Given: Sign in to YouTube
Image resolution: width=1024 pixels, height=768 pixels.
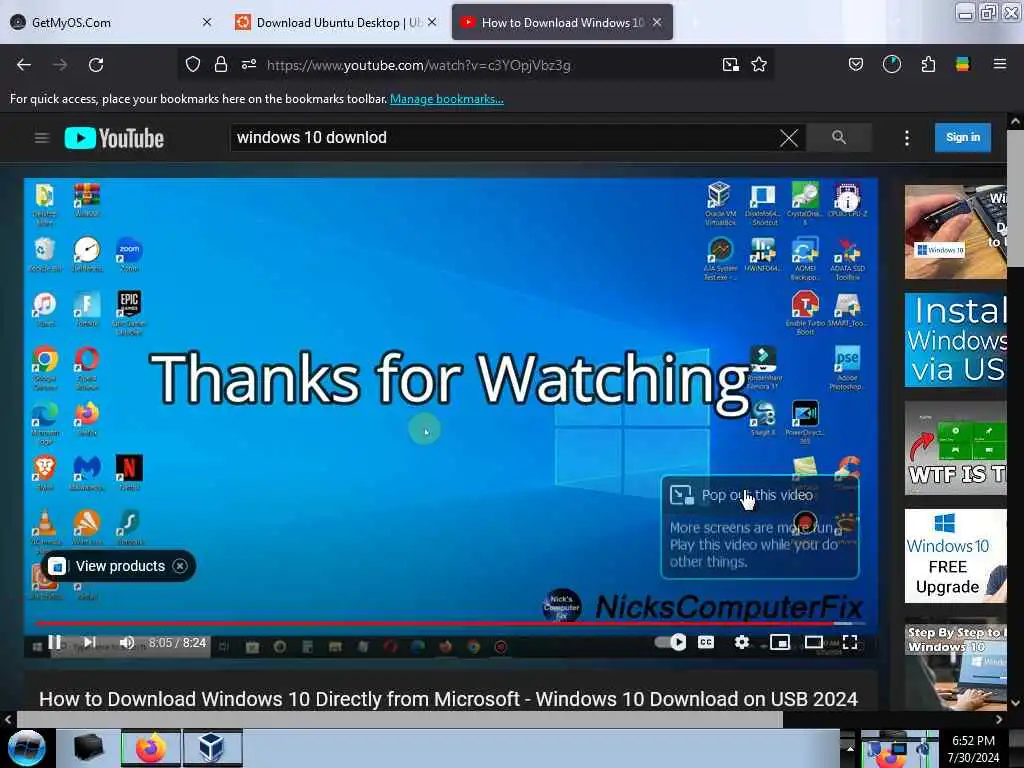Looking at the screenshot, I should (963, 137).
